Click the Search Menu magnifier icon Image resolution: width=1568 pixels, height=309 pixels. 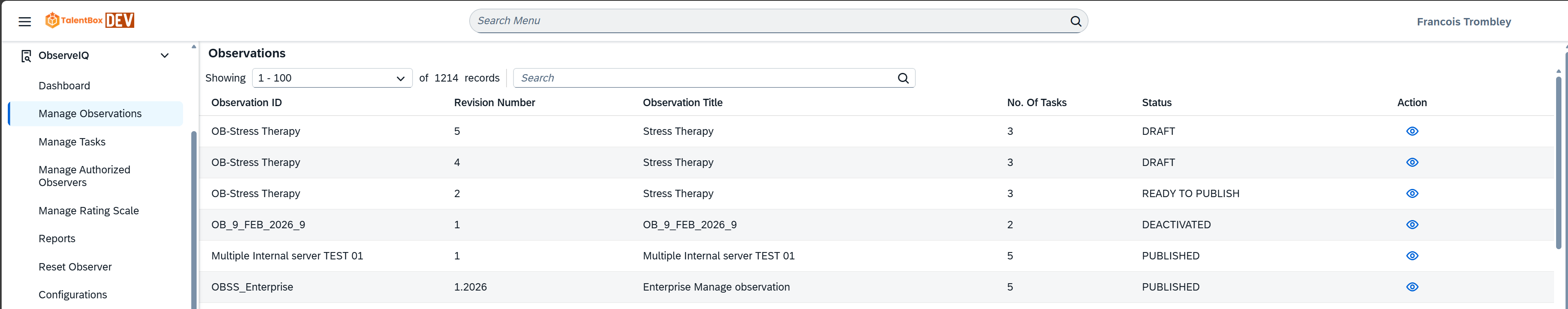1075,21
